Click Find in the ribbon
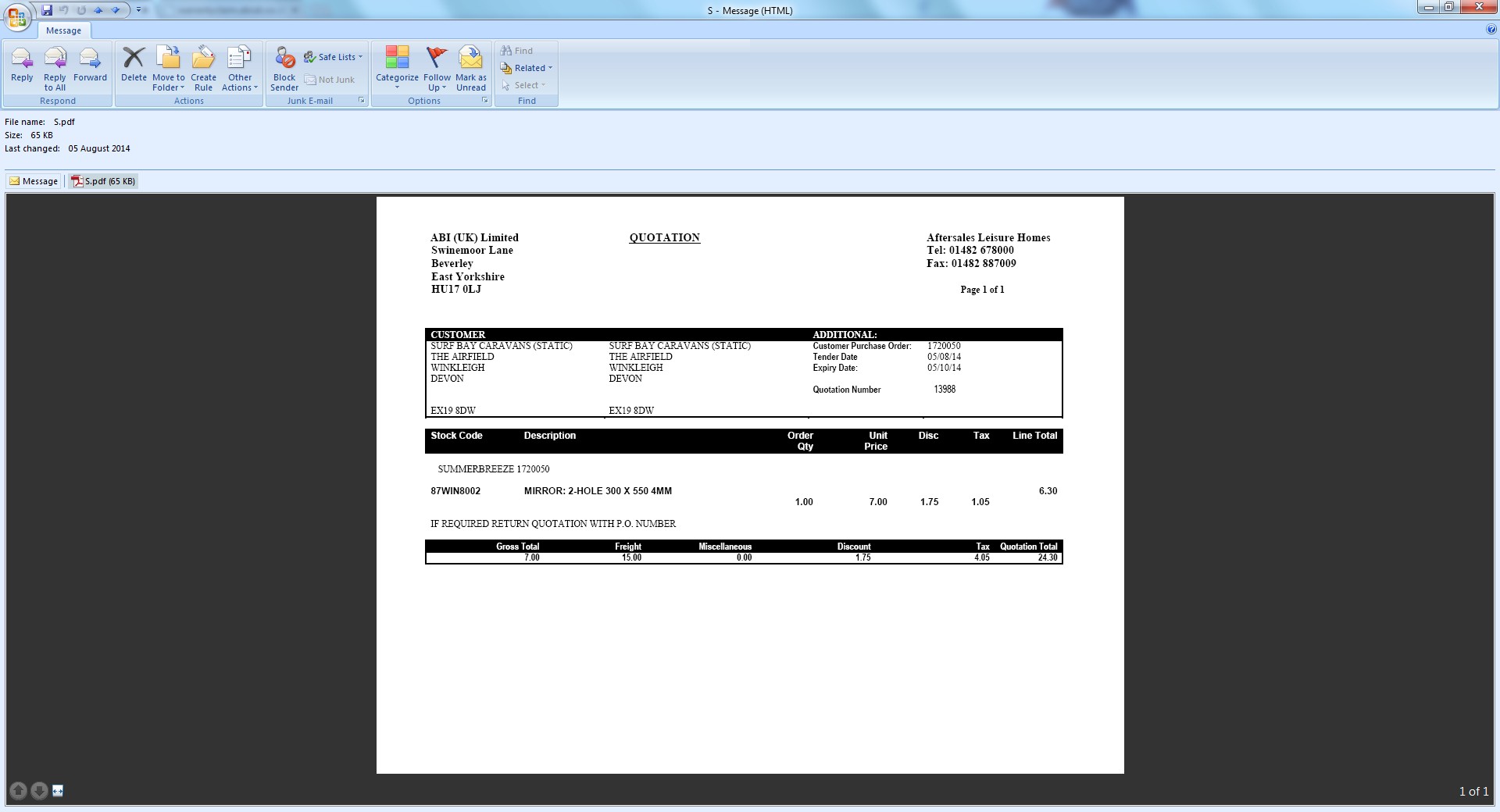 click(x=516, y=51)
